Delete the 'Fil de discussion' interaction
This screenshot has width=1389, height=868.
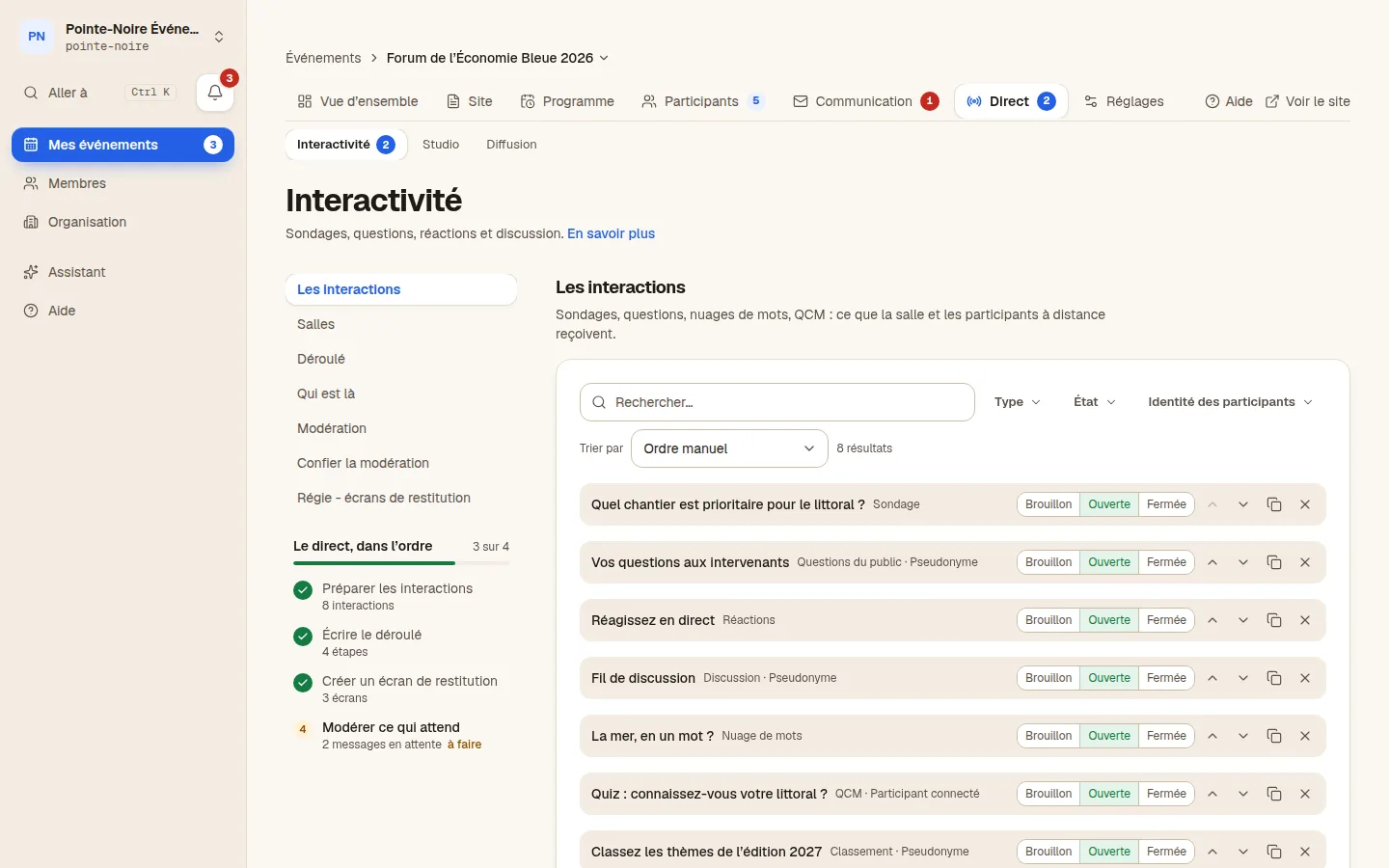1305,678
